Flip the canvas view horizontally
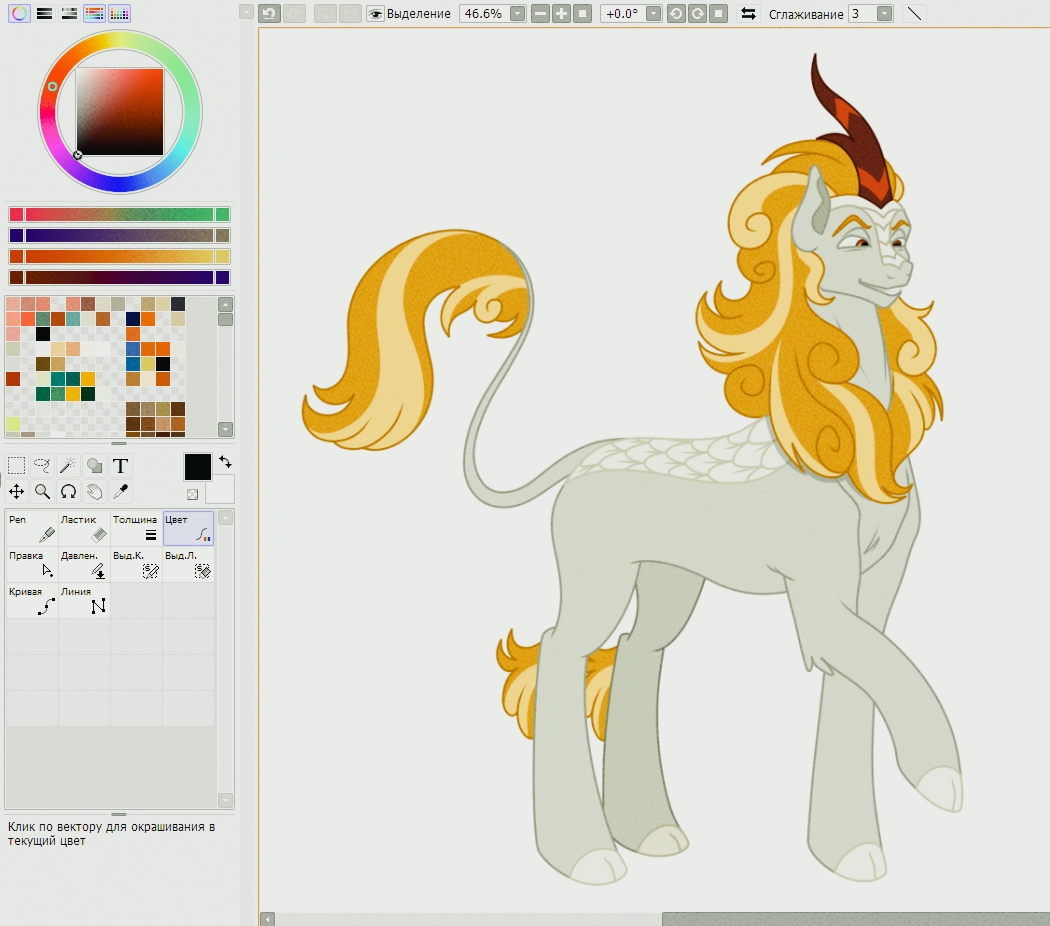Image resolution: width=1050 pixels, height=926 pixels. [748, 13]
